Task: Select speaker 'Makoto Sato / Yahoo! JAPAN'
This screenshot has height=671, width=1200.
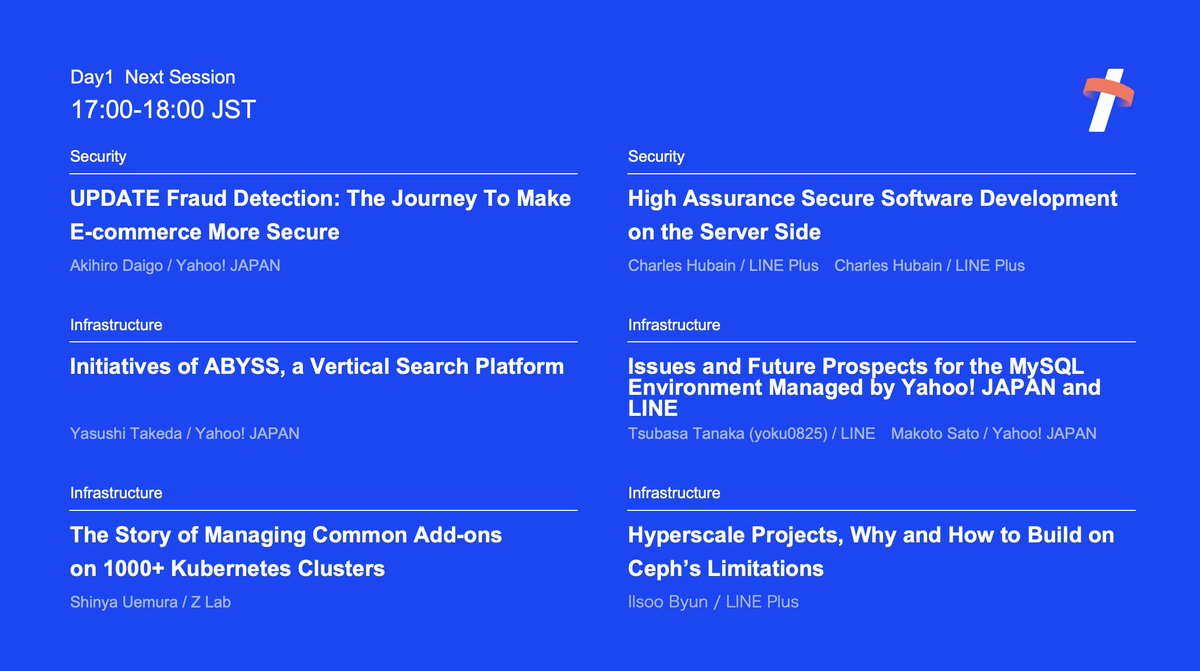Action: 993,433
